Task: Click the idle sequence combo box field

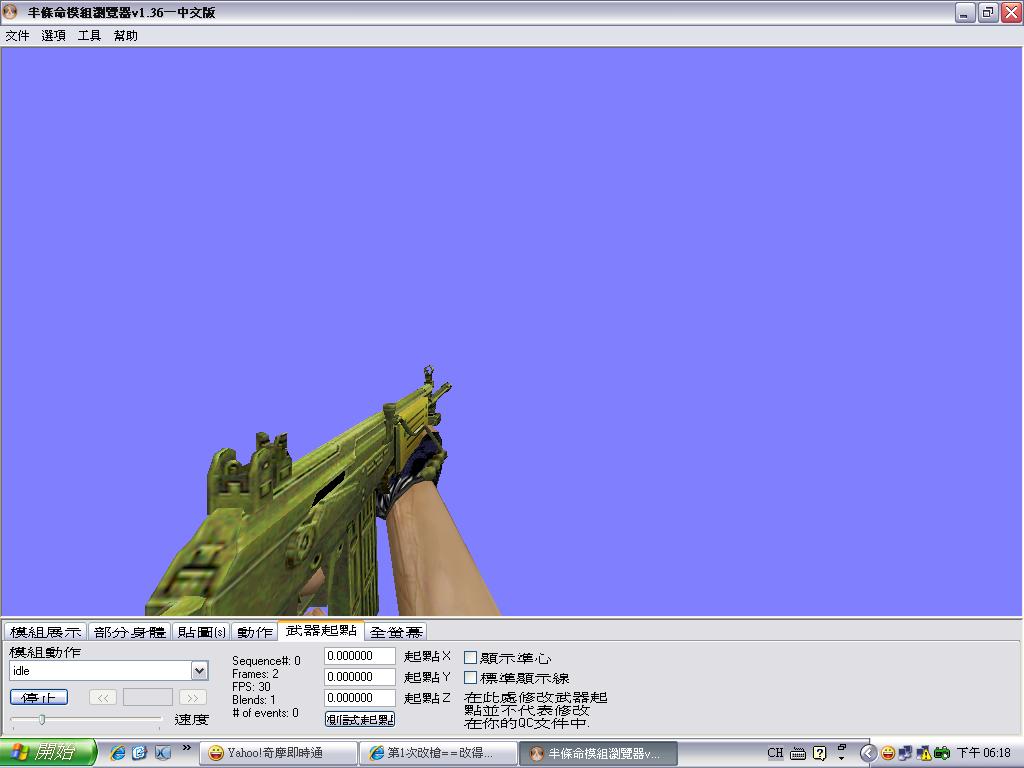Action: click(109, 671)
